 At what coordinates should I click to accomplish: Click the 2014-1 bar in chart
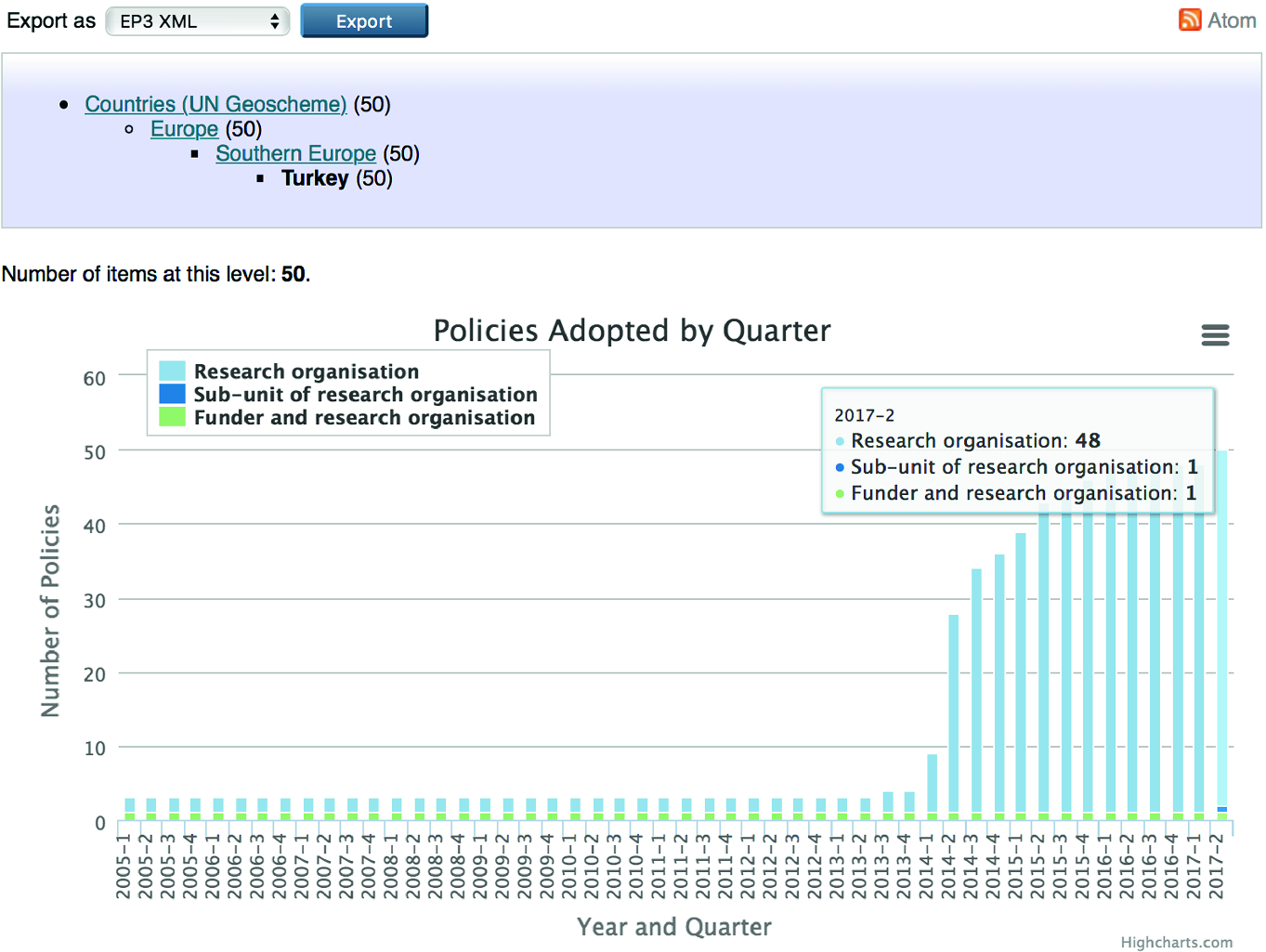click(x=932, y=787)
